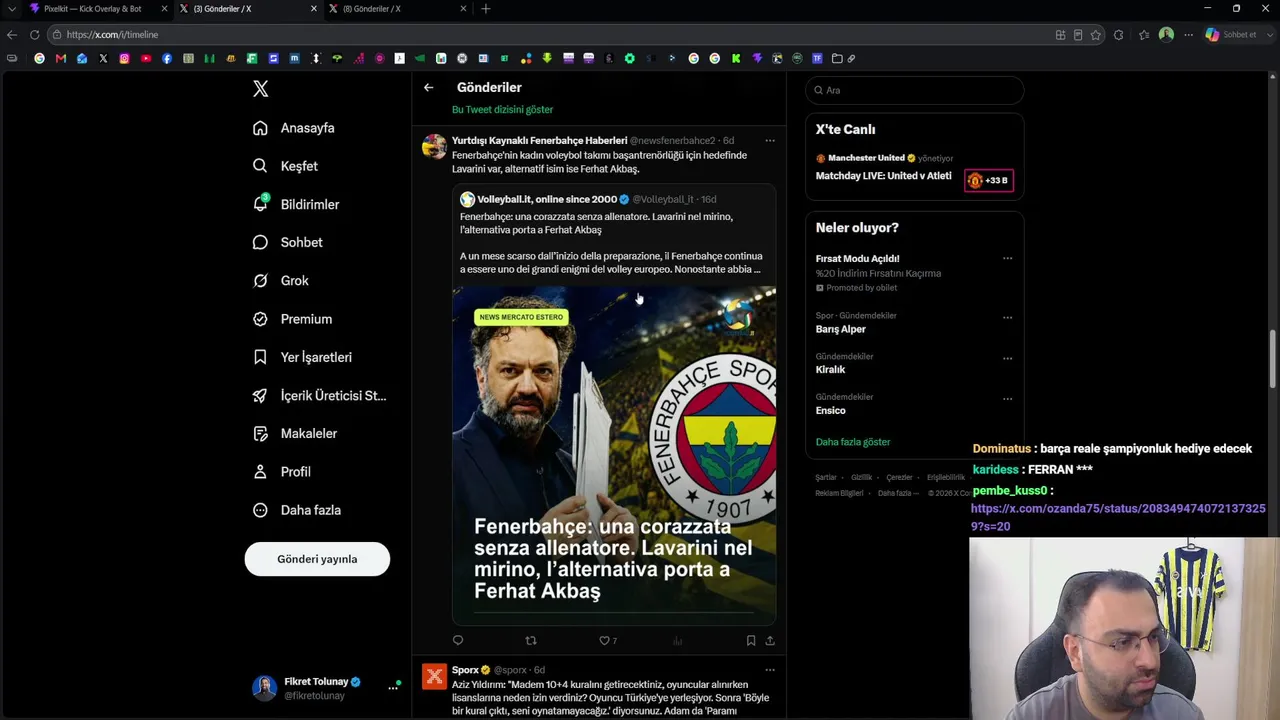Open the browser profile avatar

click(1166, 35)
